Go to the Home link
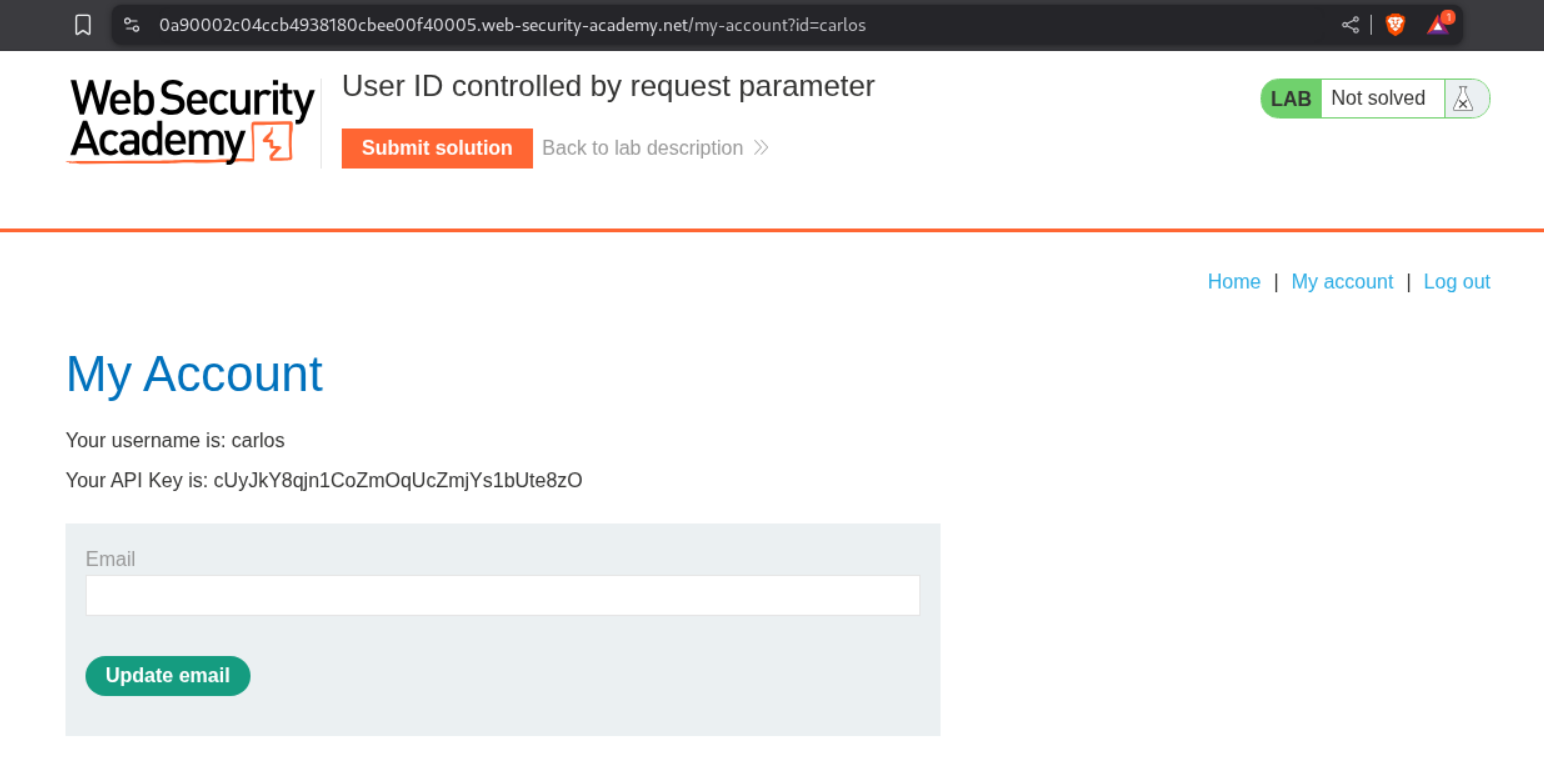 [1233, 282]
